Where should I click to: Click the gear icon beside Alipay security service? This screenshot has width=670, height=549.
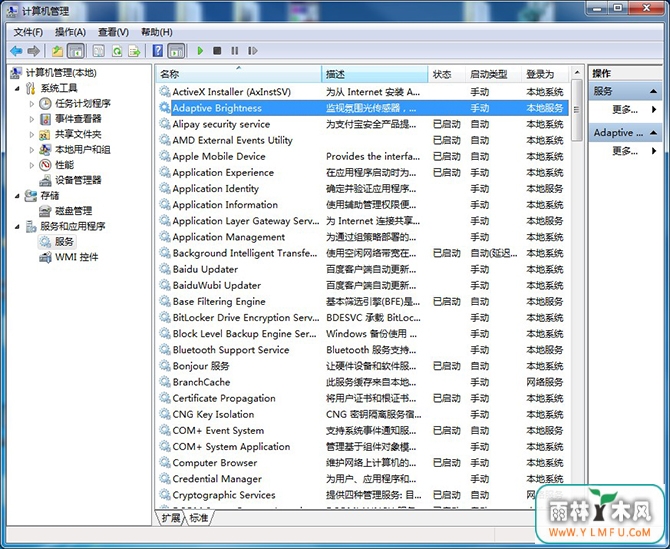tap(165, 124)
